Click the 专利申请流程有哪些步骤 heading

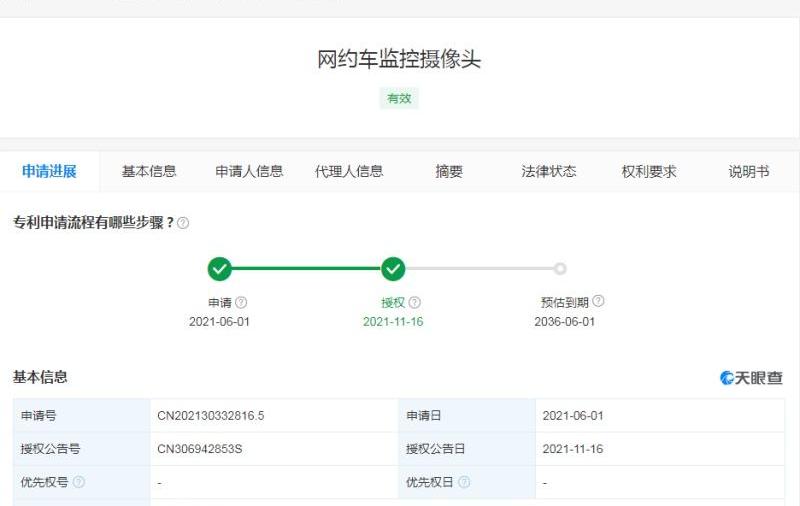click(x=93, y=223)
